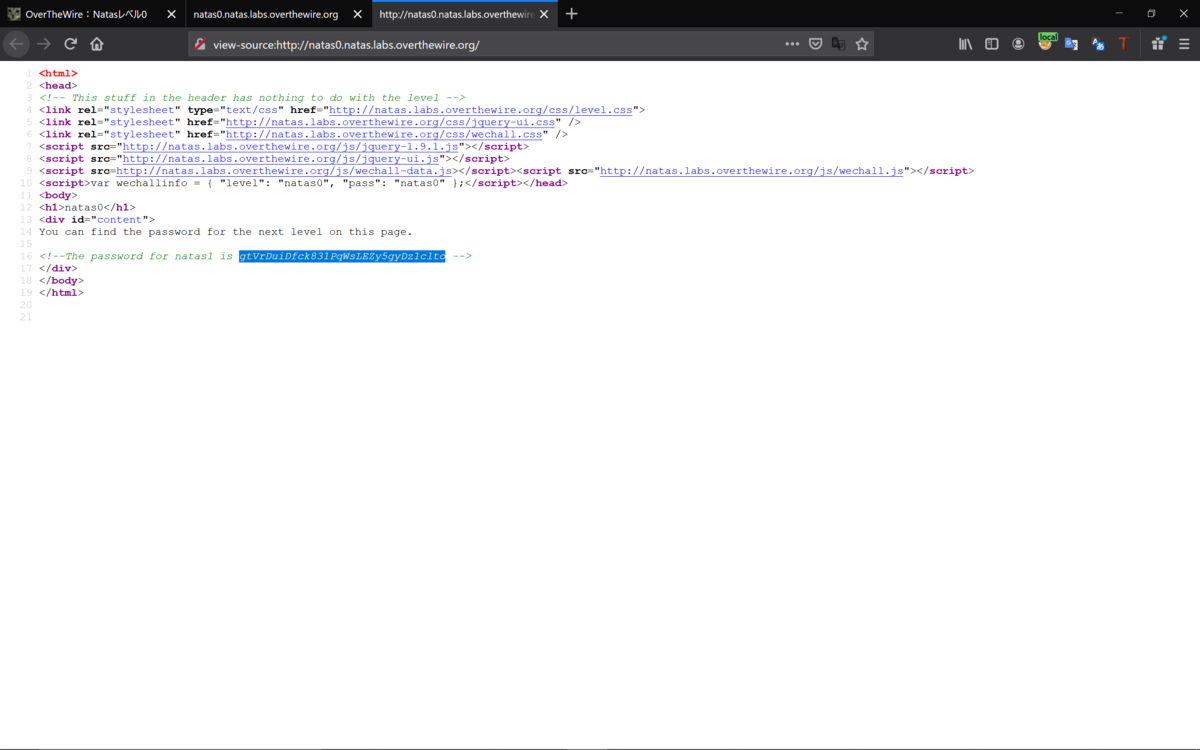This screenshot has width=1200, height=750.
Task: Select the active http://natas0 view-source tab
Action: 464,14
